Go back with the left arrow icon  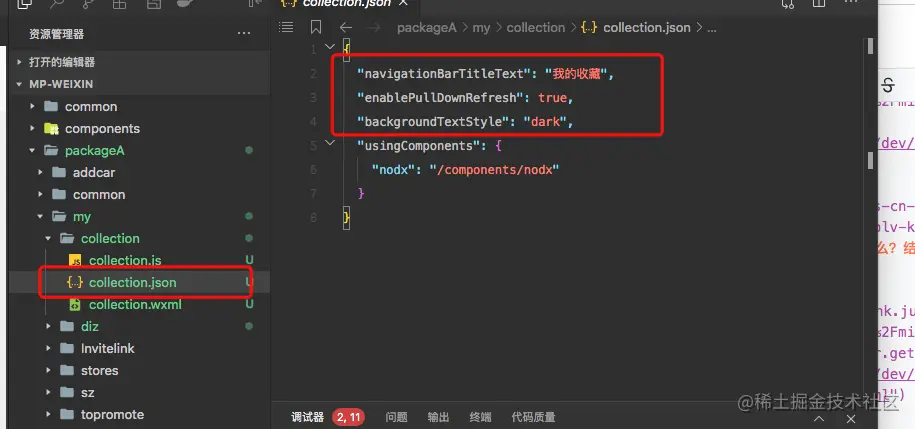[346, 27]
